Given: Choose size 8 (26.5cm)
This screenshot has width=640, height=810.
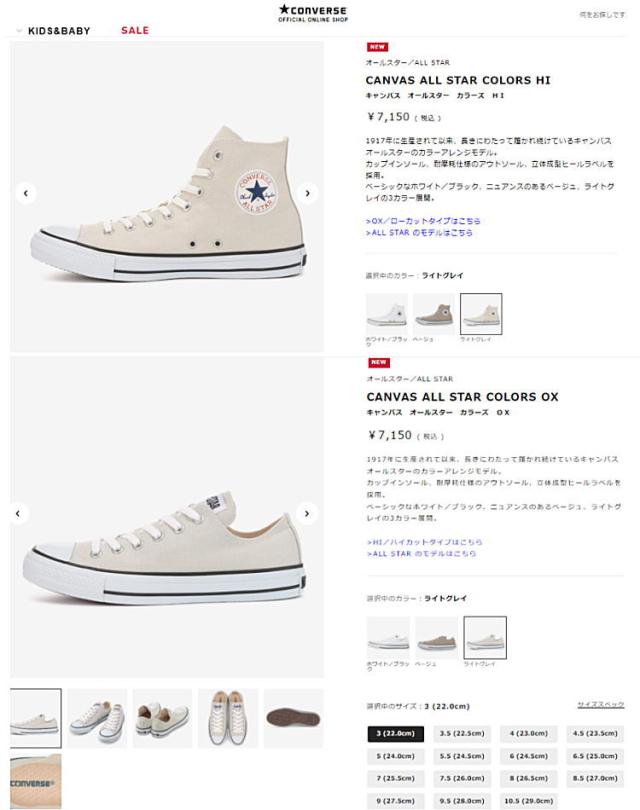Looking at the screenshot, I should (x=528, y=778).
